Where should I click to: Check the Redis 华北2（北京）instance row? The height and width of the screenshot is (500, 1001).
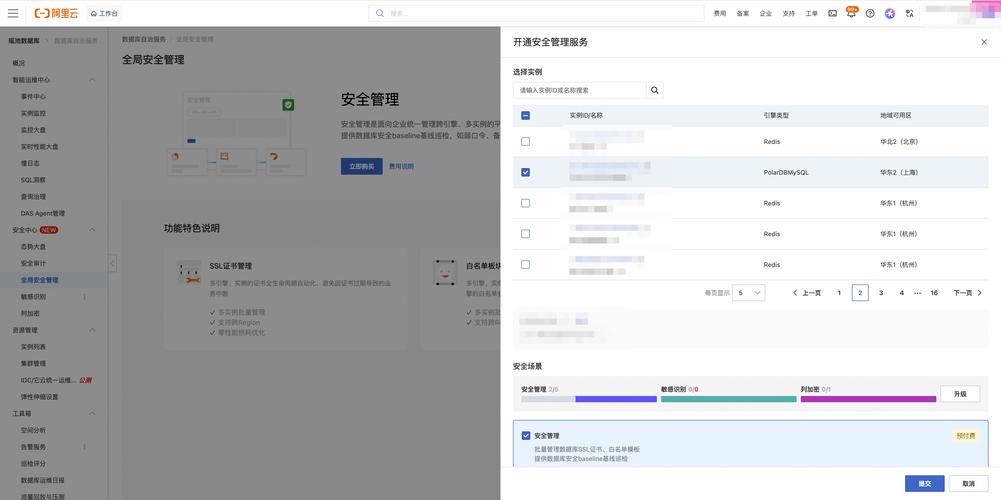[525, 142]
